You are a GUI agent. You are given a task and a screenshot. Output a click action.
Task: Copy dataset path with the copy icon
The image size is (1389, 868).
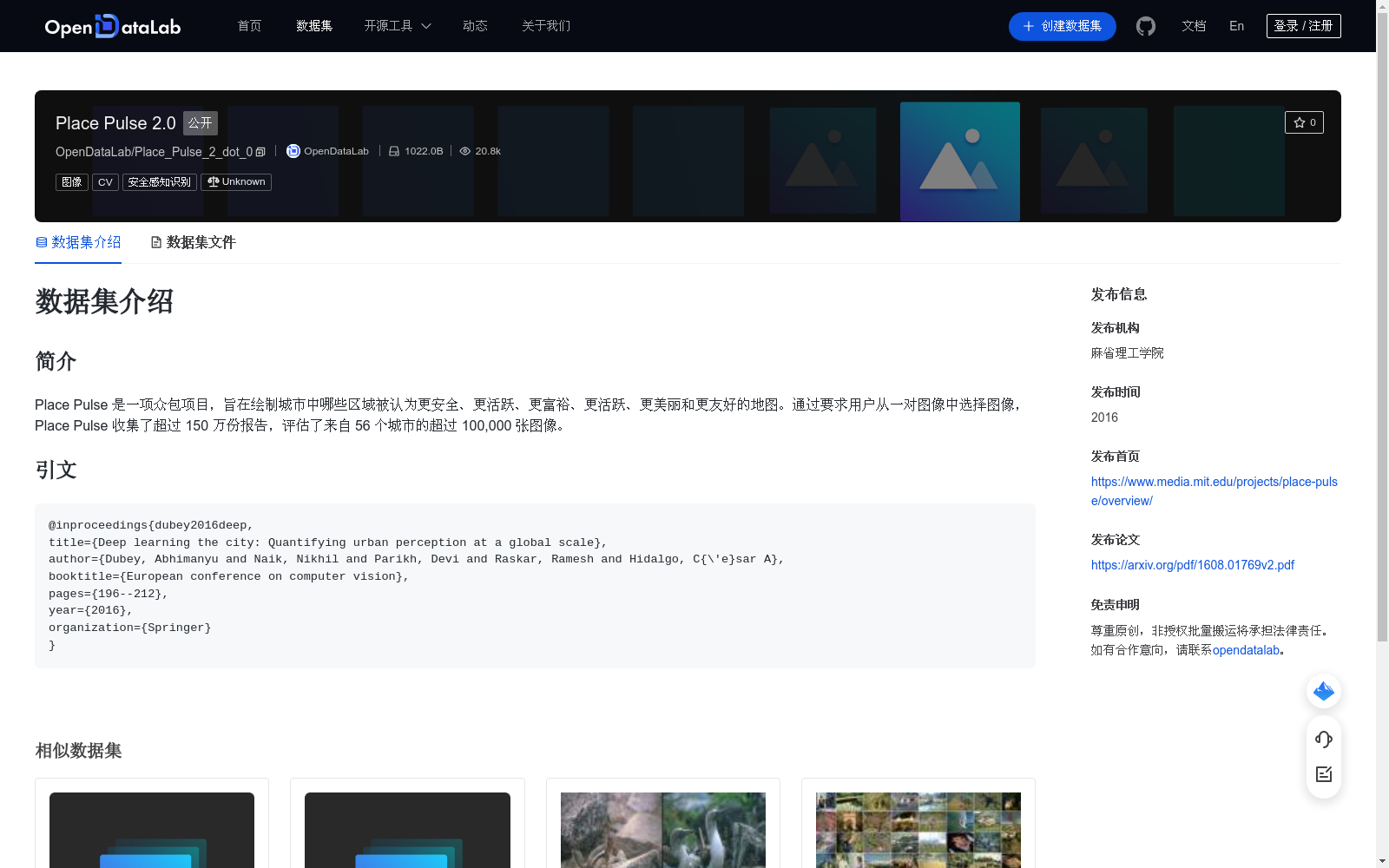[x=260, y=151]
